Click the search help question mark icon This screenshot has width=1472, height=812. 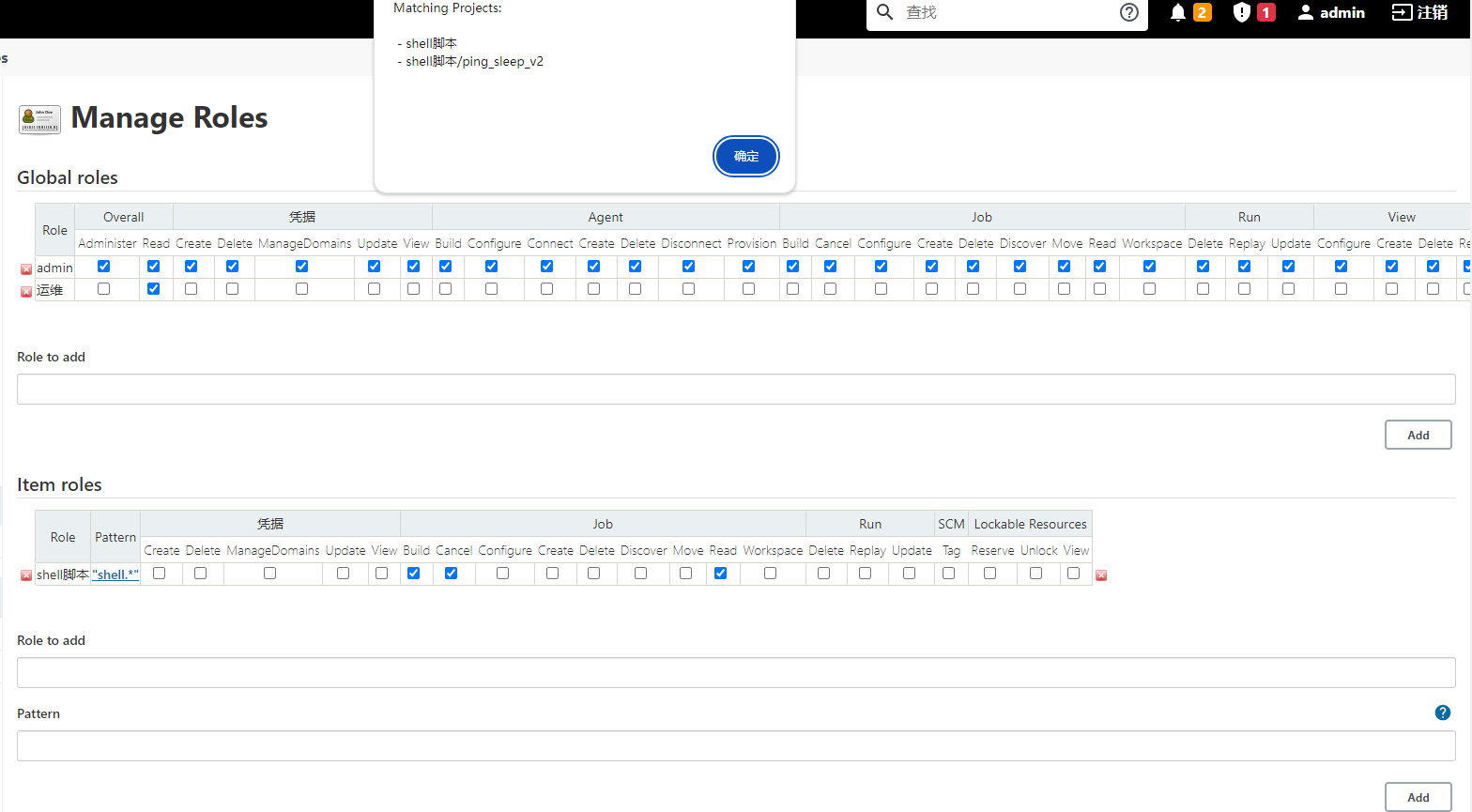(1129, 12)
